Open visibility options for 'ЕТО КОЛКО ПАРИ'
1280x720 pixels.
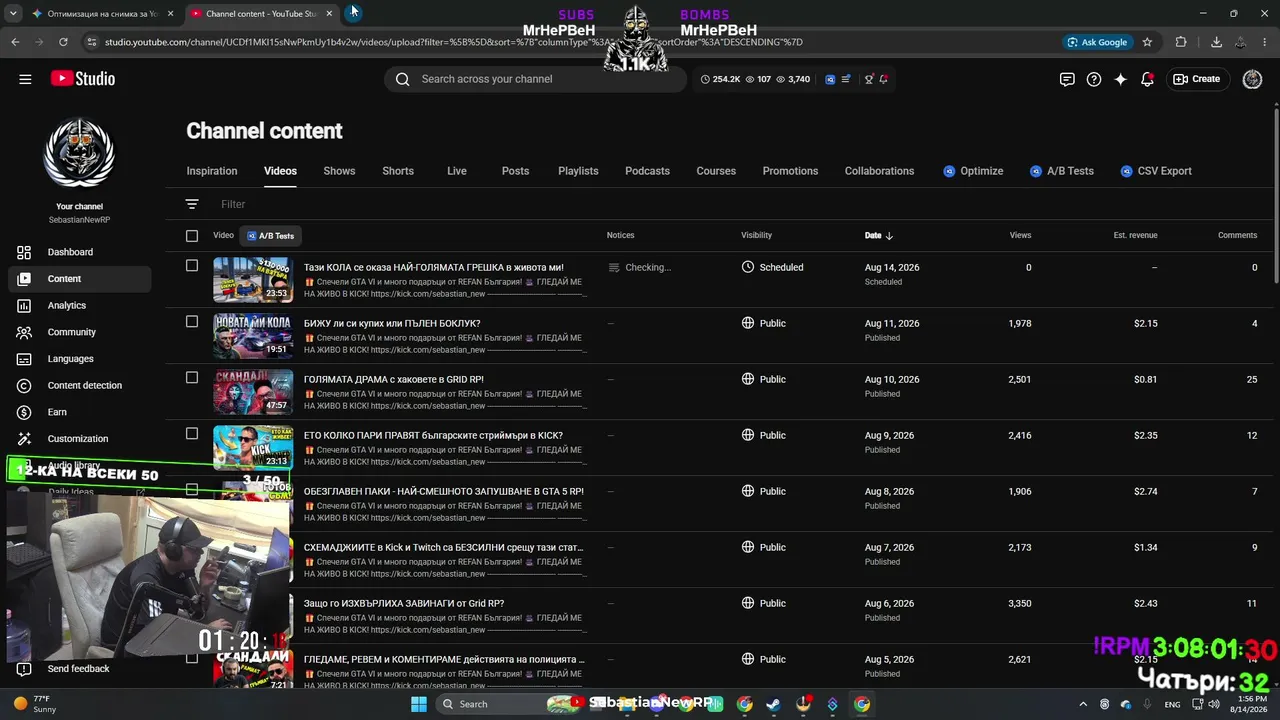[763, 436]
